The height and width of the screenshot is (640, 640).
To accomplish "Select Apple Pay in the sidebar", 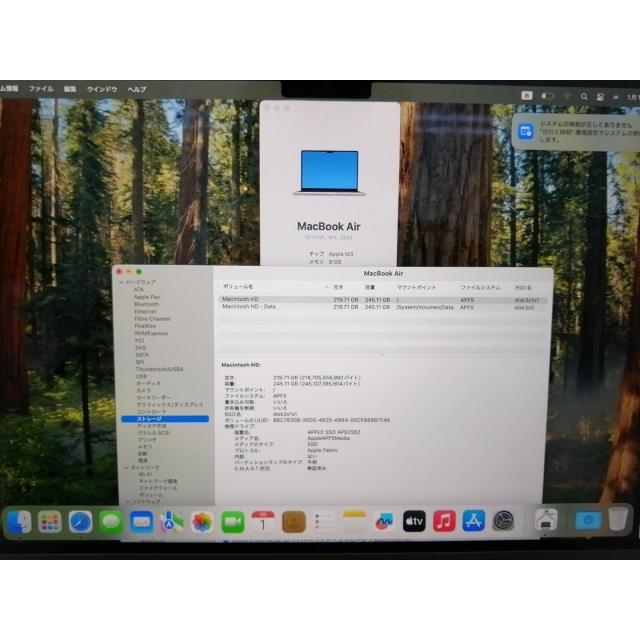I will click(x=147, y=297).
